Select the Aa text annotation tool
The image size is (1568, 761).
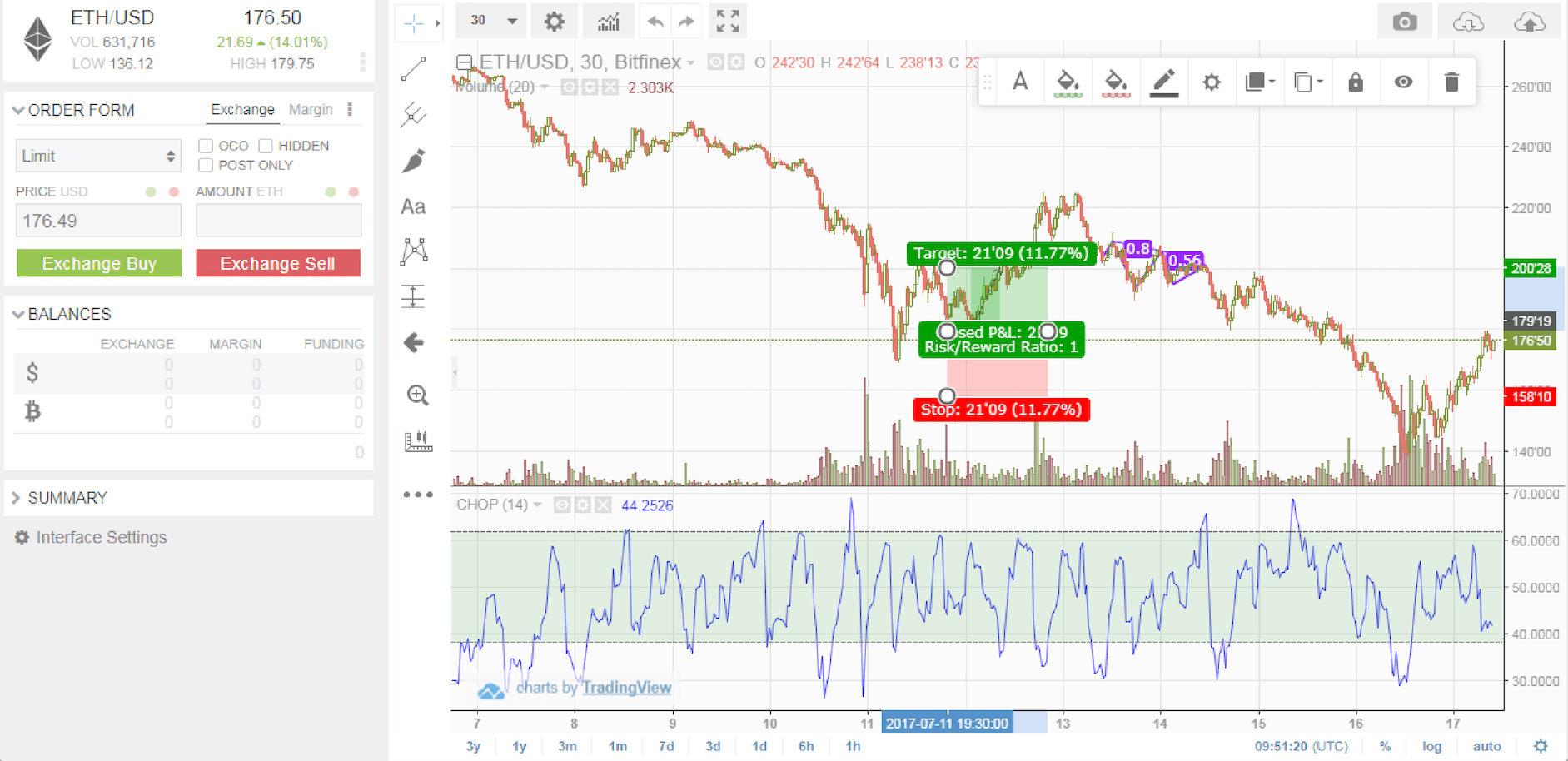(x=414, y=206)
